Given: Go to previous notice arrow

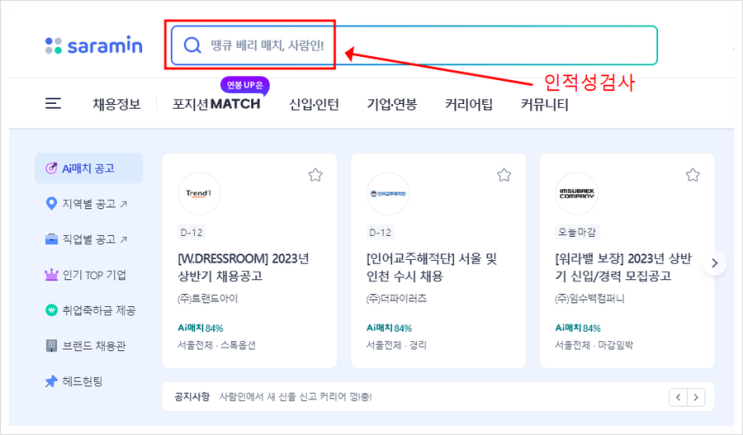Looking at the screenshot, I should 678,397.
